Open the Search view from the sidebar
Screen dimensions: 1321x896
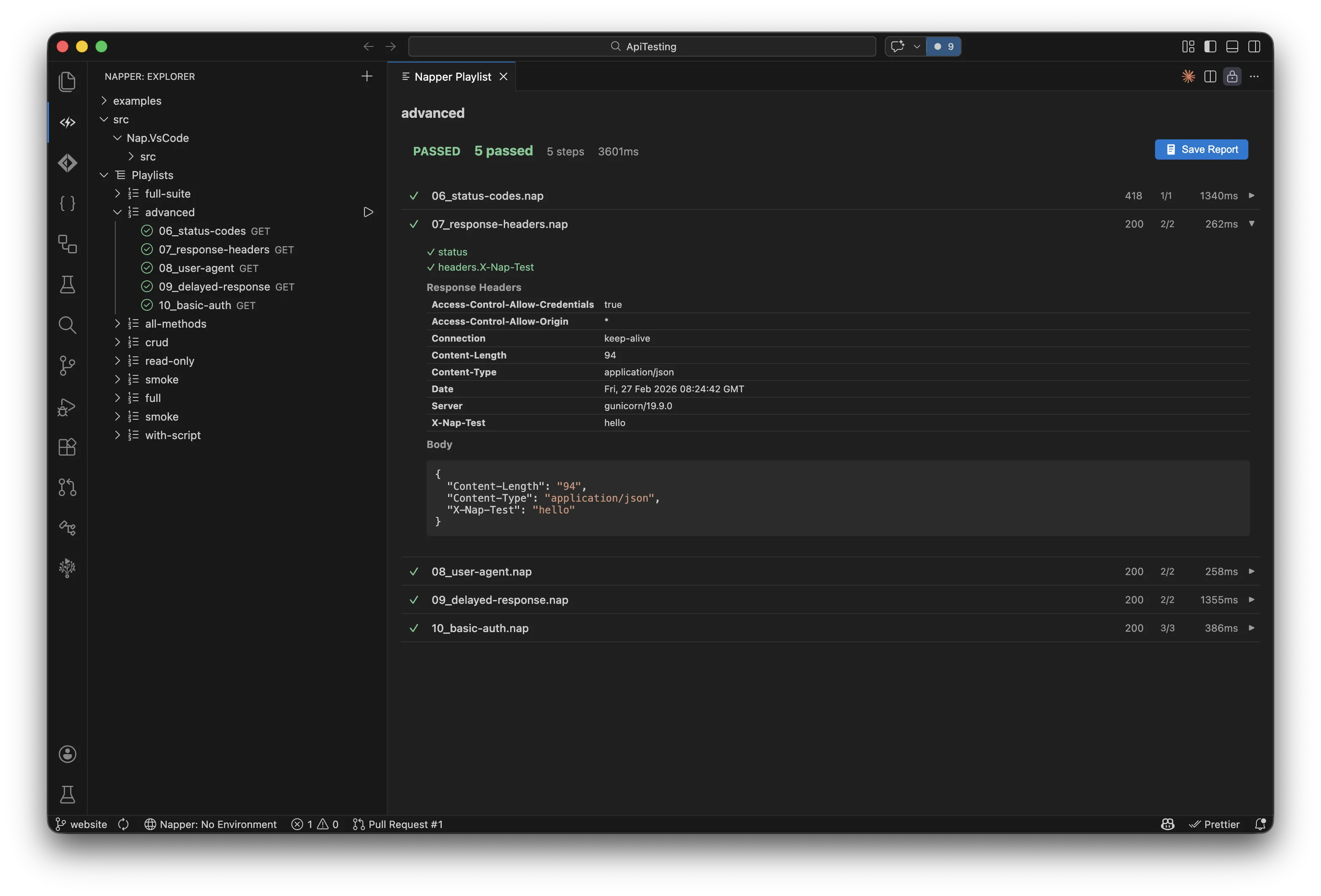[x=67, y=325]
